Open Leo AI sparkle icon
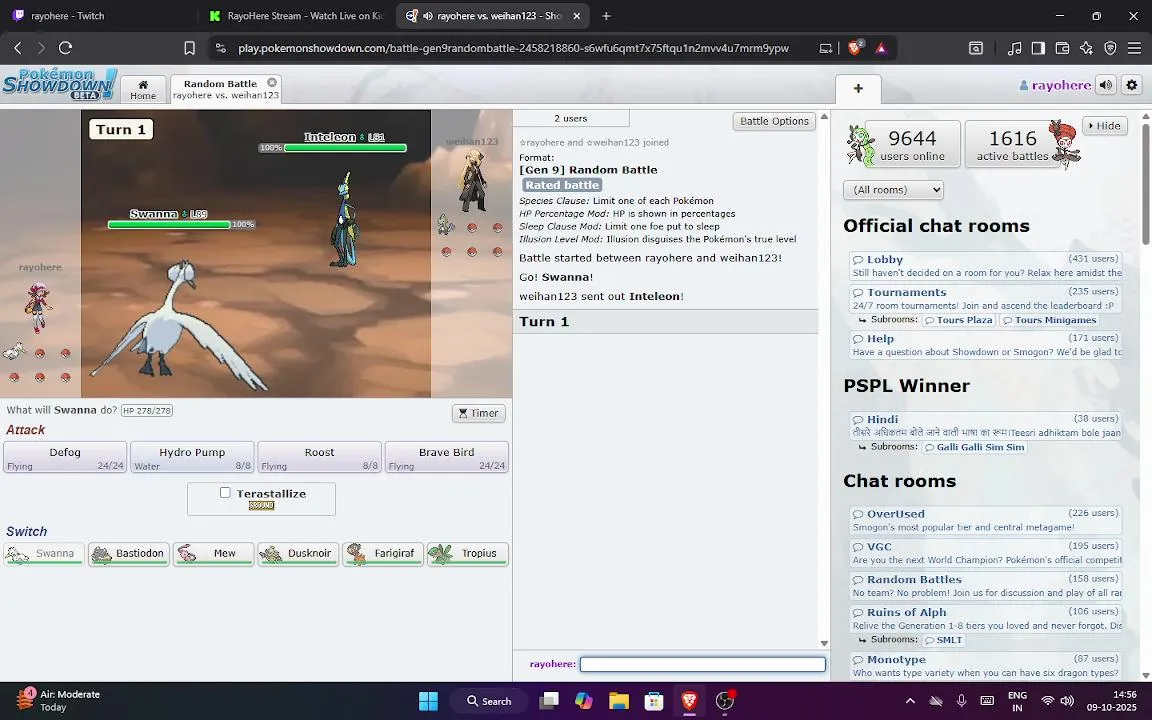Image resolution: width=1152 pixels, height=720 pixels. pyautogui.click(x=1087, y=48)
